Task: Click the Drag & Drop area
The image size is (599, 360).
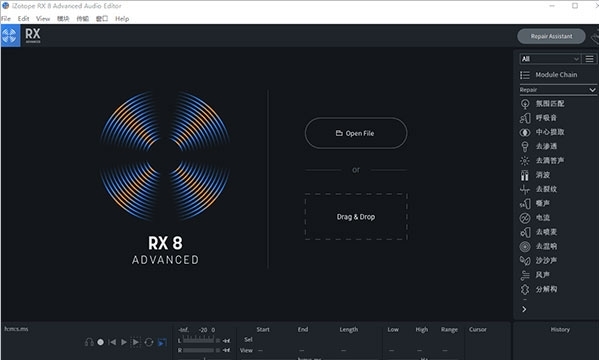Action: pyautogui.click(x=356, y=217)
